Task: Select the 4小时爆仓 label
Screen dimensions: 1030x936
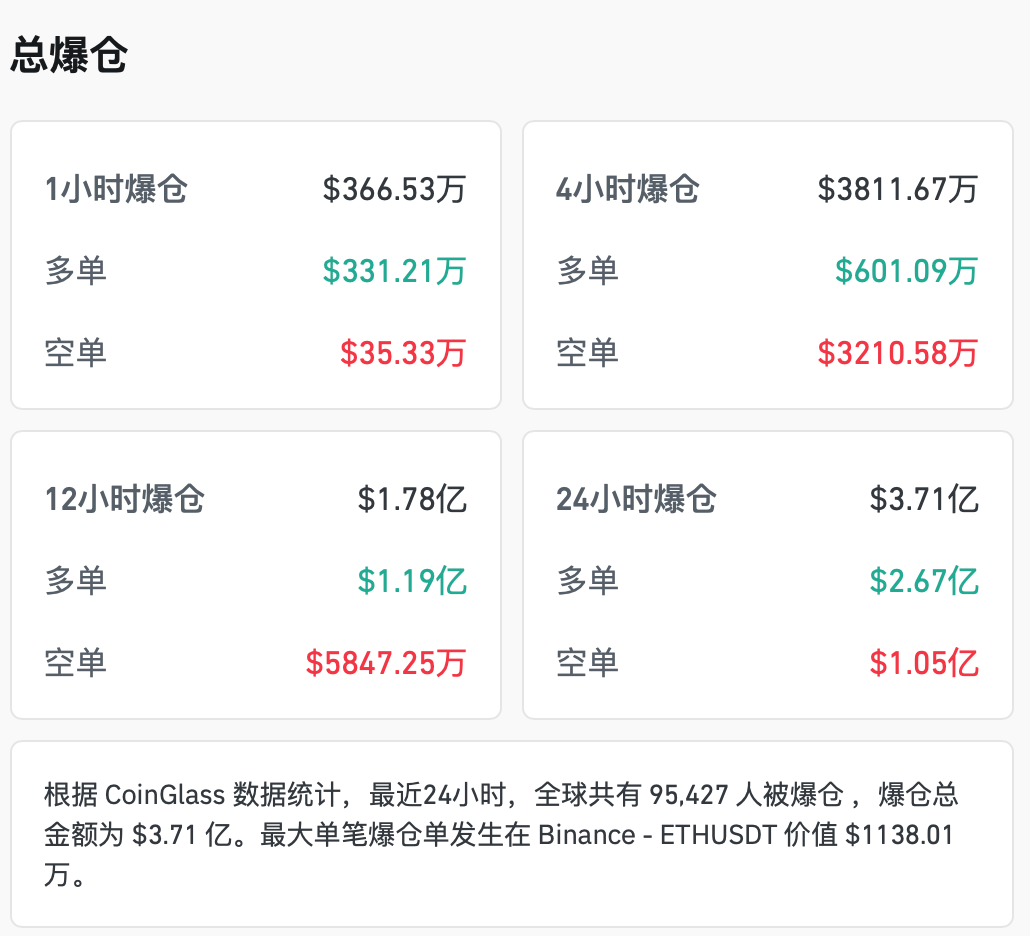Action: pyautogui.click(x=628, y=189)
